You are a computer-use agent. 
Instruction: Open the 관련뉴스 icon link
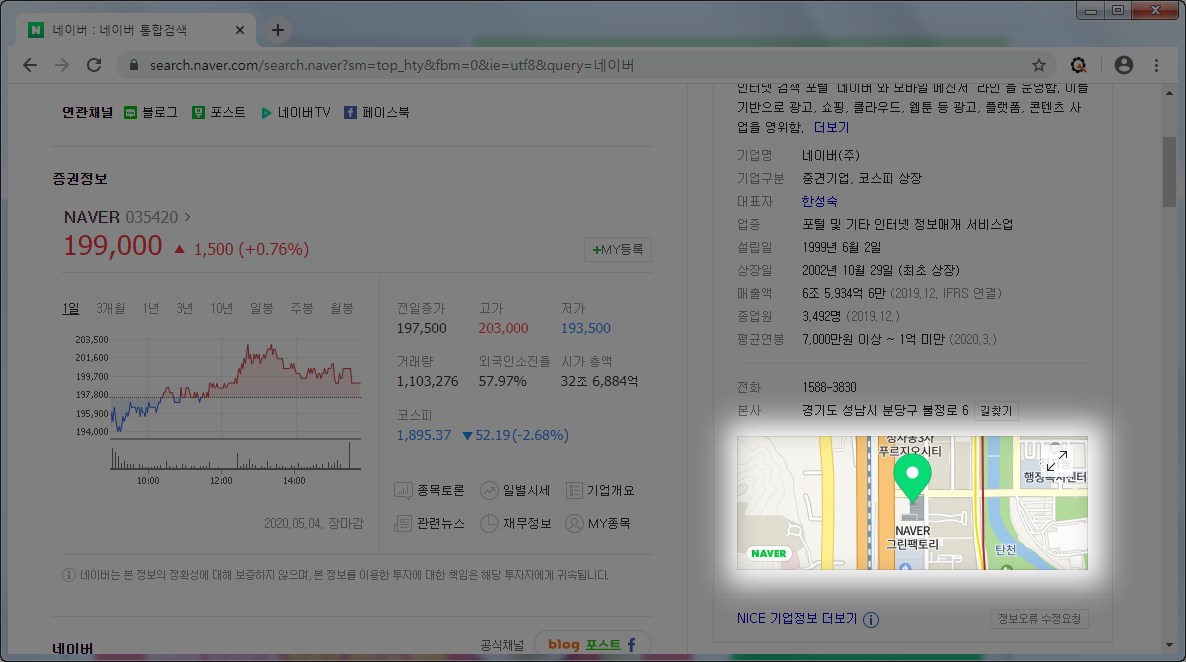pos(429,524)
